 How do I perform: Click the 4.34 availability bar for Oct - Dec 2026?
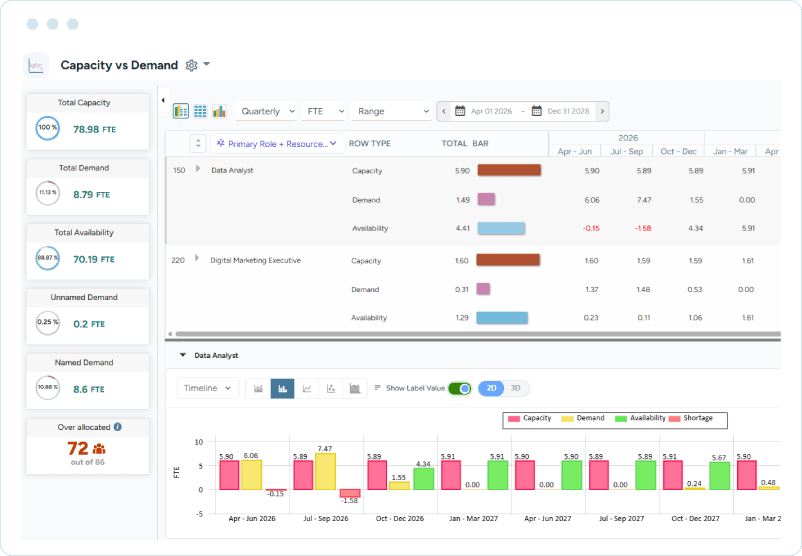click(x=424, y=479)
